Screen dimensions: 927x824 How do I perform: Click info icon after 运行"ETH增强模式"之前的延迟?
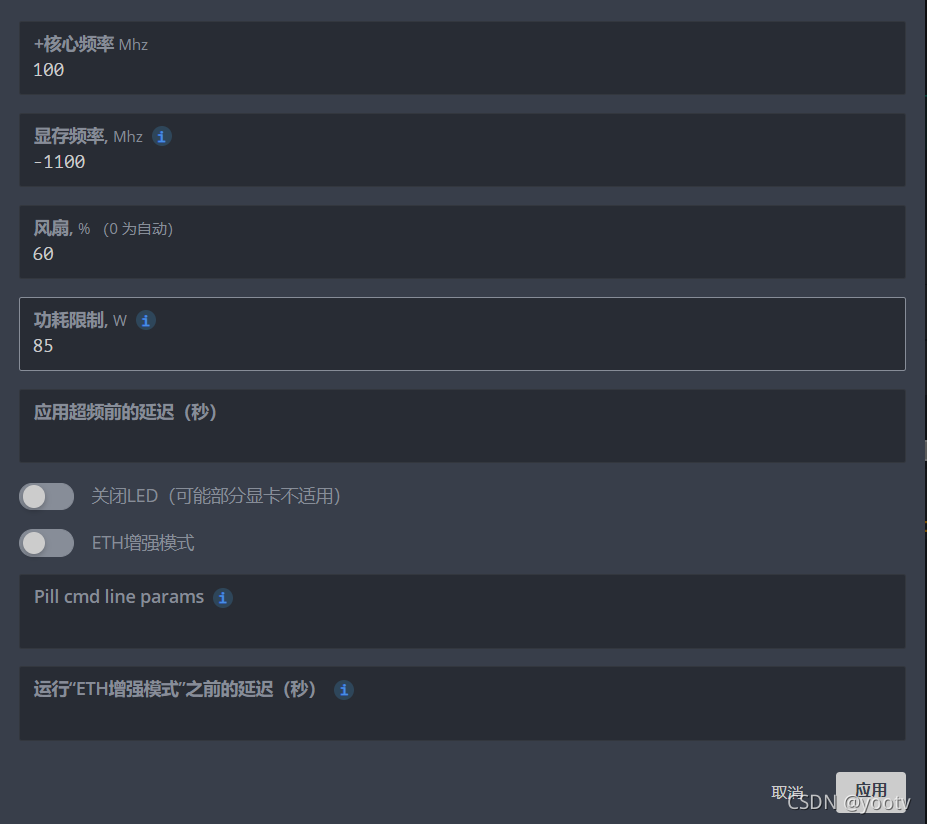point(343,690)
